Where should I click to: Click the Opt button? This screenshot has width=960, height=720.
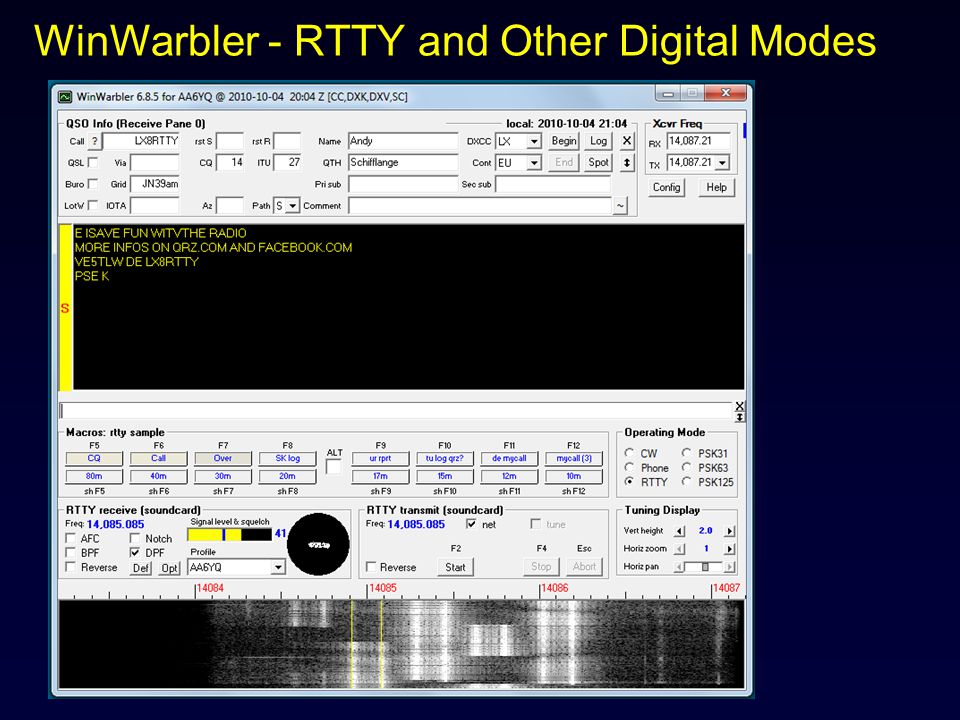tap(170, 568)
